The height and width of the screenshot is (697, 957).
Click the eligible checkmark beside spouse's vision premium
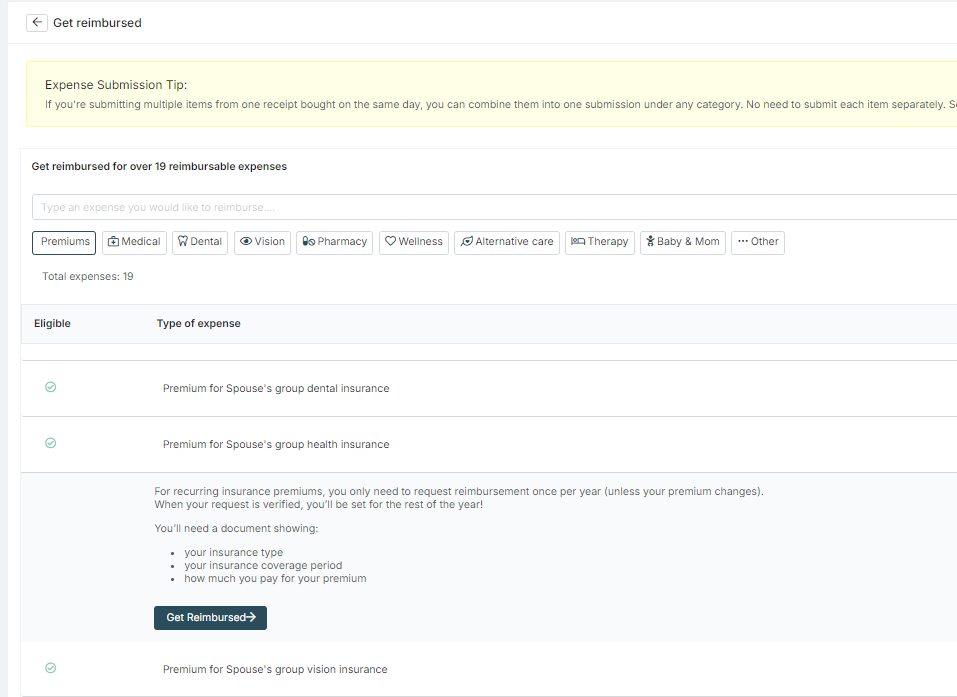[x=50, y=667]
